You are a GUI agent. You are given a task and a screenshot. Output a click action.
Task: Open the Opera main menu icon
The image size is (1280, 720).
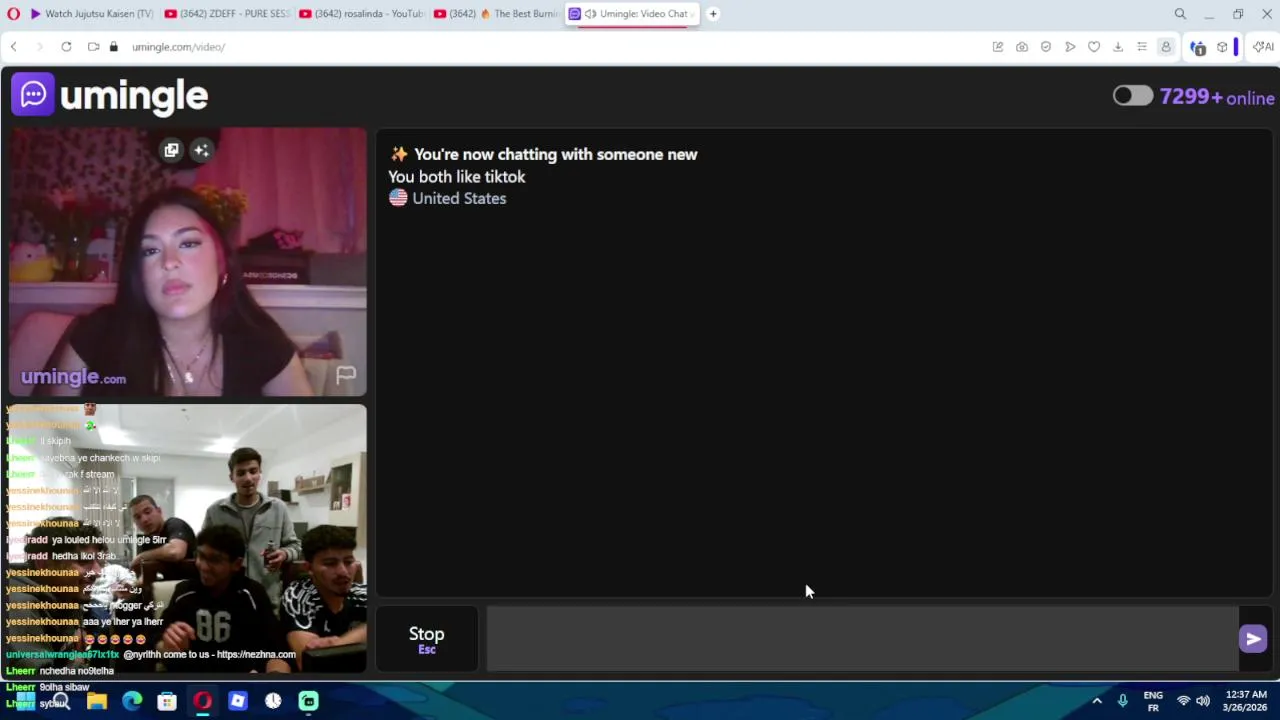coord(13,14)
